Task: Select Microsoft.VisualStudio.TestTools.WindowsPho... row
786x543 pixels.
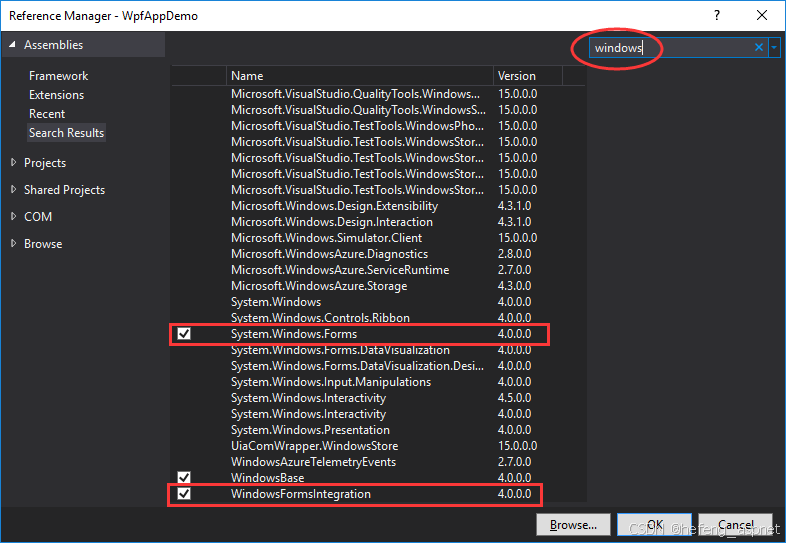Action: pyautogui.click(x=378, y=126)
